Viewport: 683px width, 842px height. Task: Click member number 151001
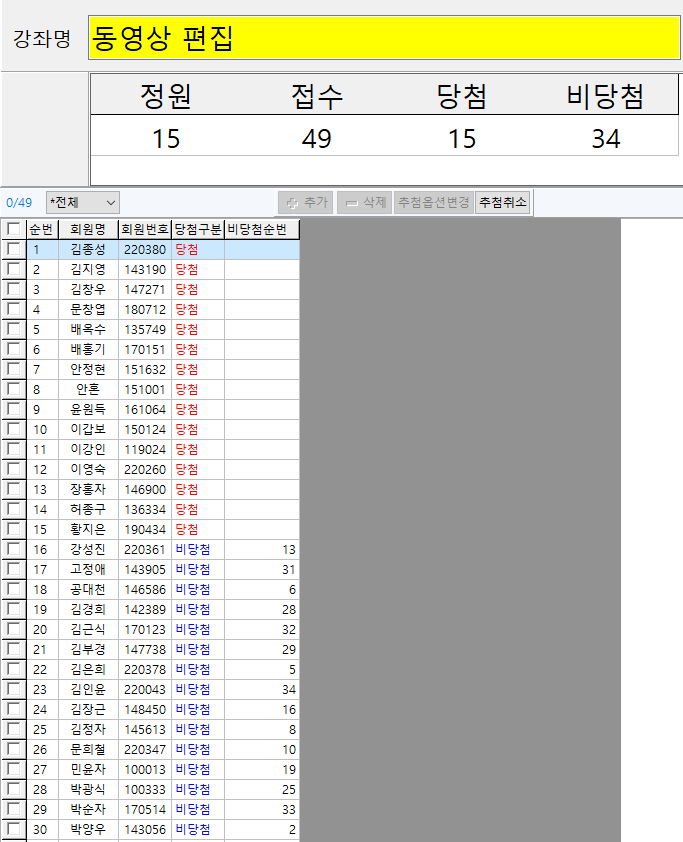tap(145, 390)
